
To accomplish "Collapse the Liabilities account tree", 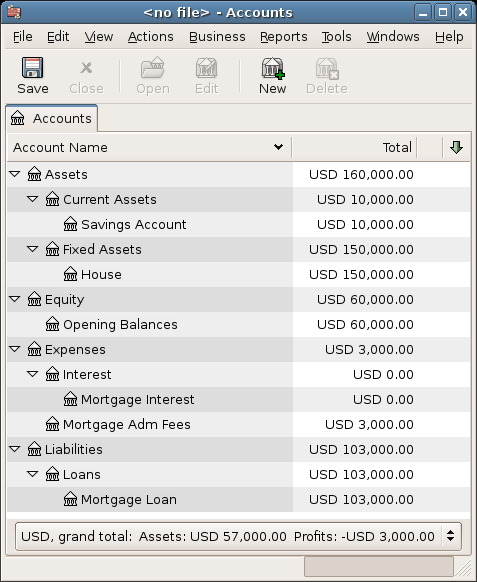I will (15, 449).
